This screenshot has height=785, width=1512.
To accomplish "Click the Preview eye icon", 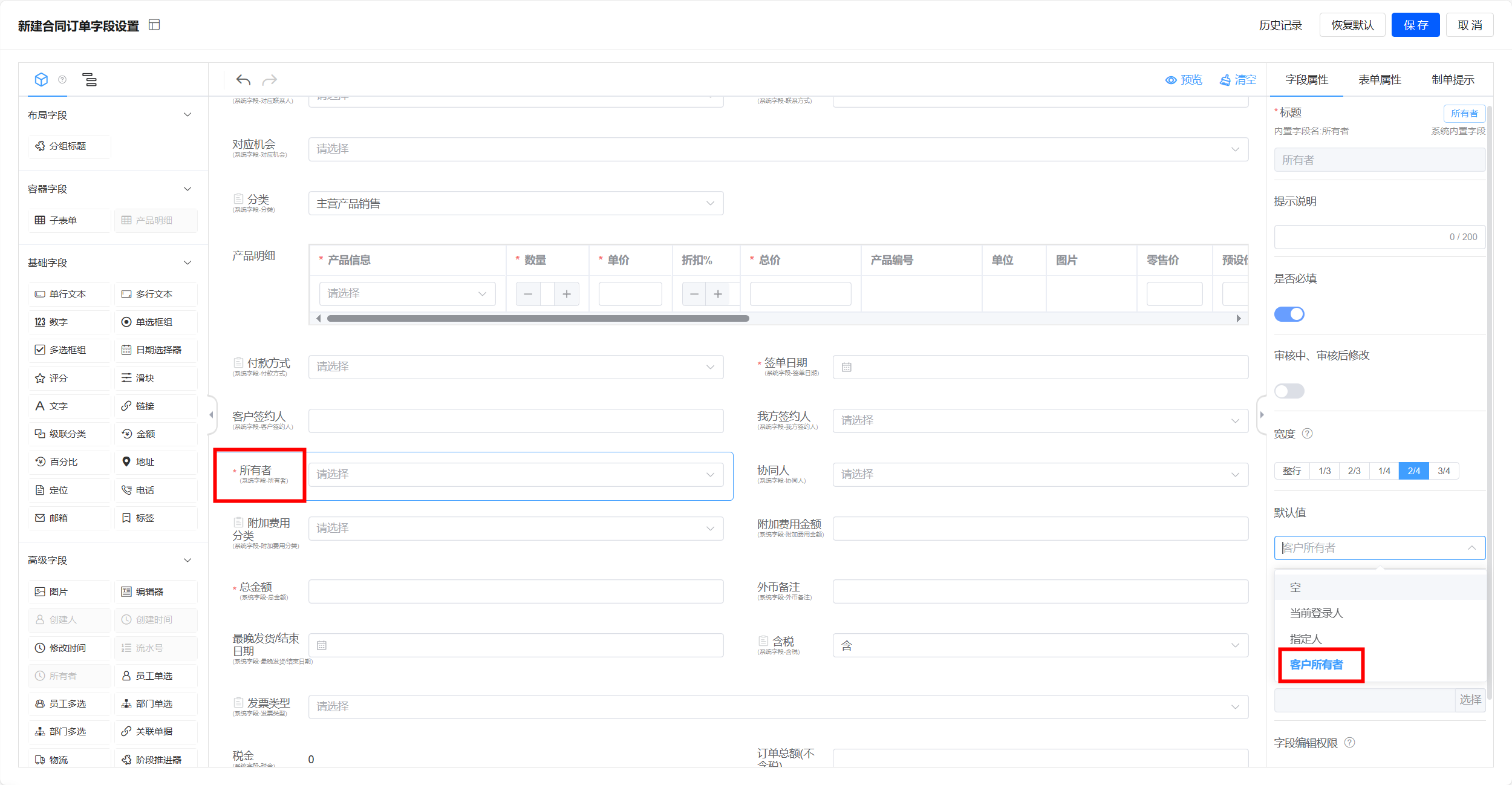I will [x=1171, y=80].
